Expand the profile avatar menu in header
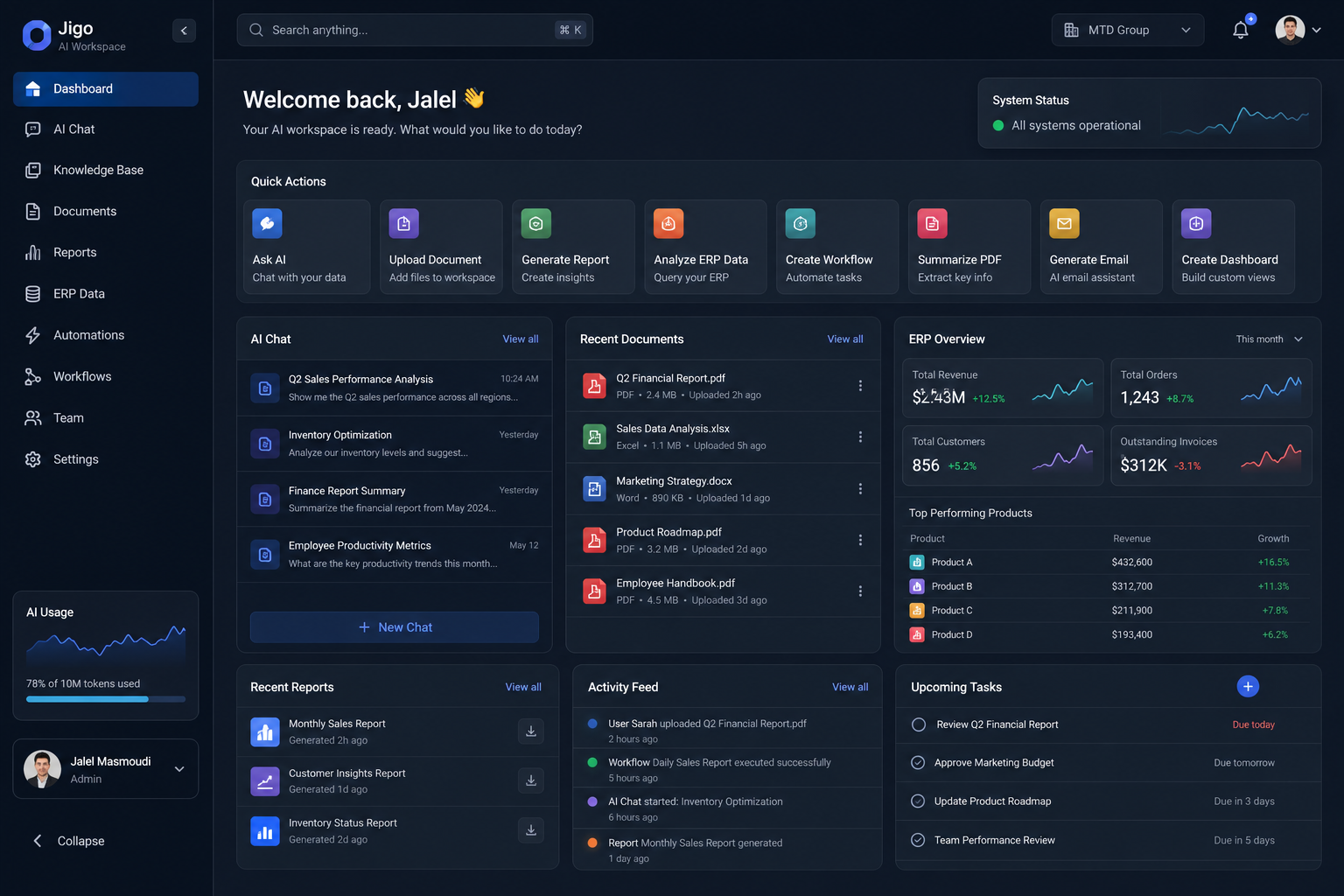Viewport: 1344px width, 896px height. click(1298, 30)
